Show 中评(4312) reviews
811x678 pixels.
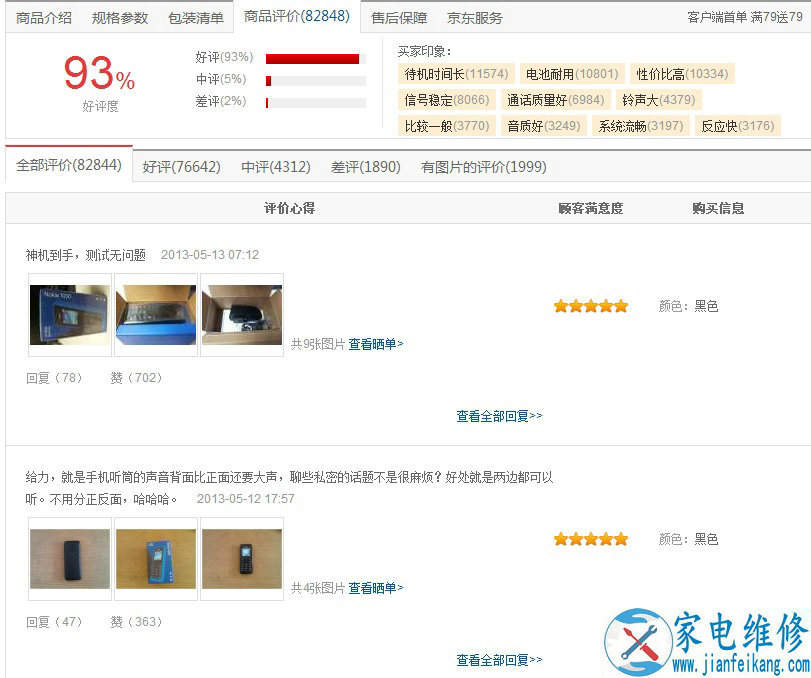pyautogui.click(x=276, y=167)
